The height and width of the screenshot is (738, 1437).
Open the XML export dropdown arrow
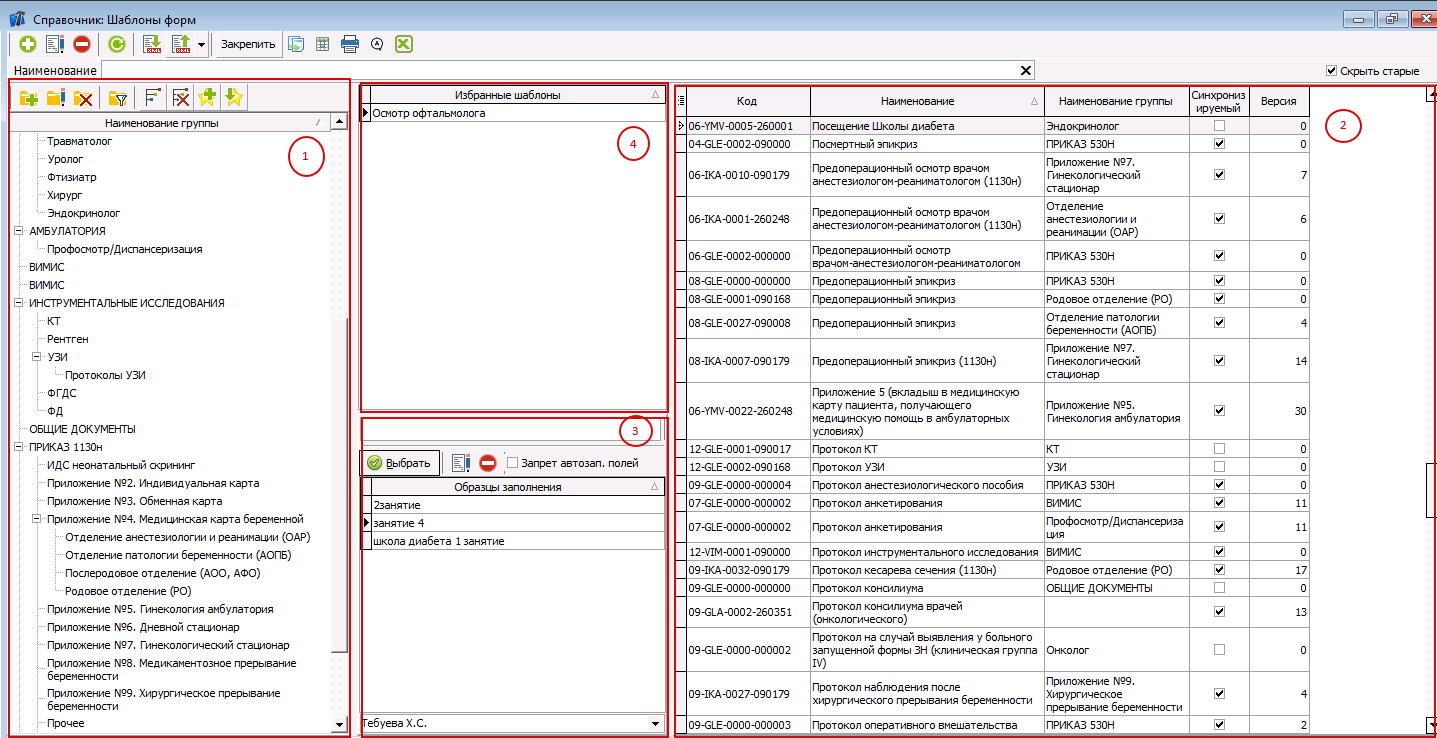tap(201, 44)
